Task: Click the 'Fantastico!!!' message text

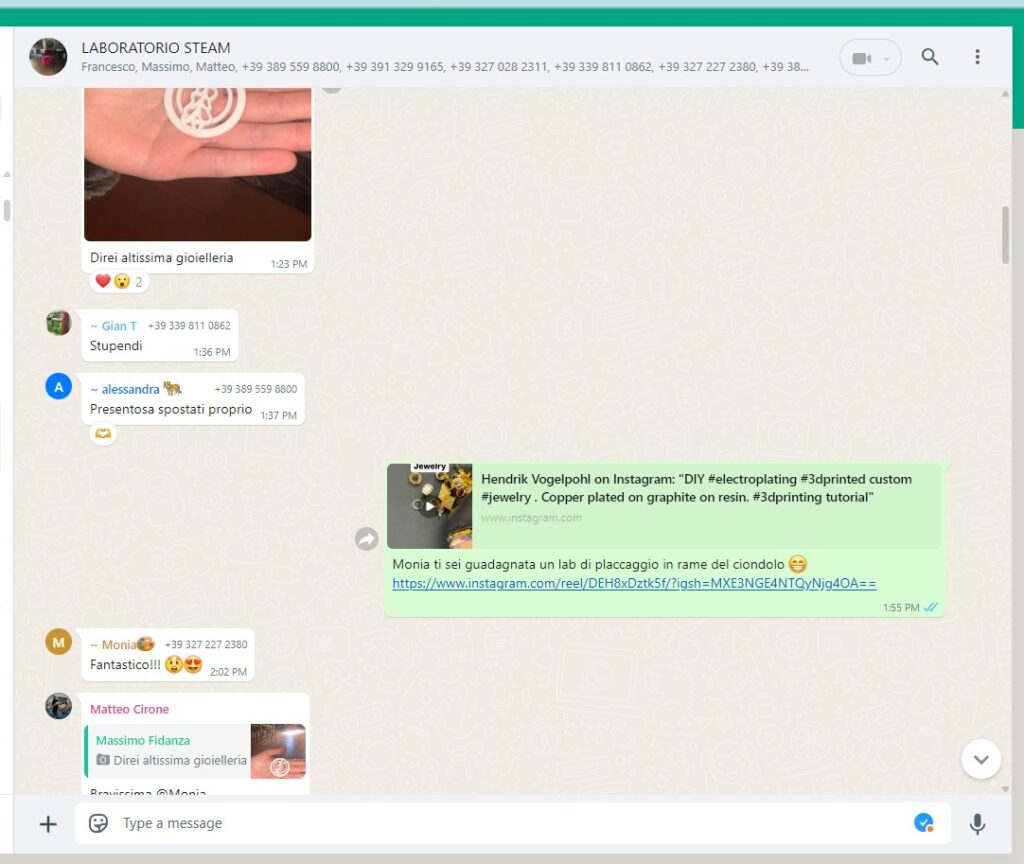Action: [125, 665]
